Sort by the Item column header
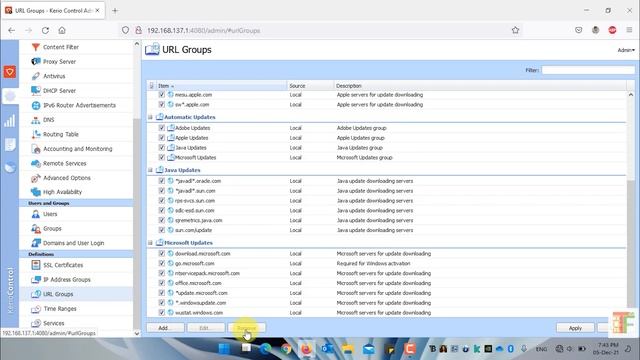640x360 pixels. pos(221,86)
